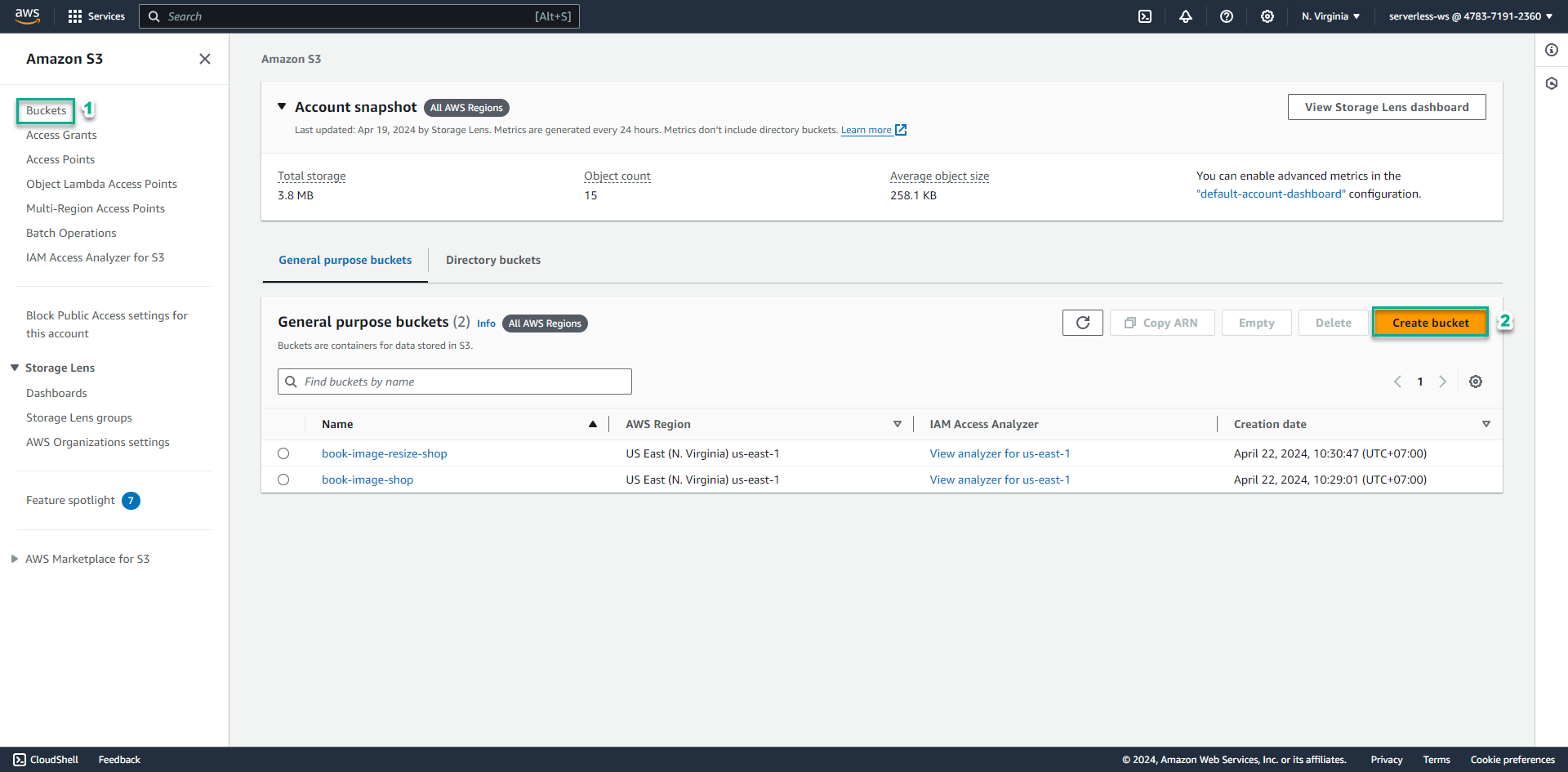
Task: Expand AWS Marketplace for S3
Action: point(15,559)
